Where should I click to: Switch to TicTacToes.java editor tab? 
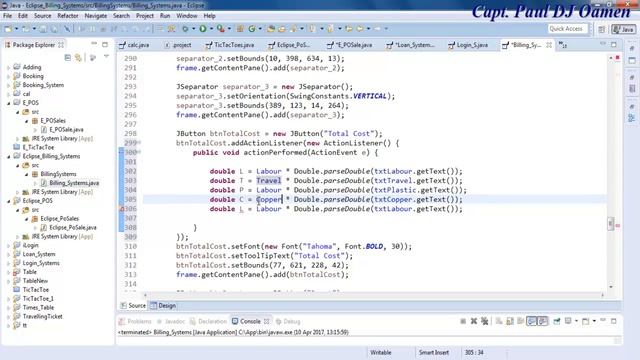pos(231,45)
